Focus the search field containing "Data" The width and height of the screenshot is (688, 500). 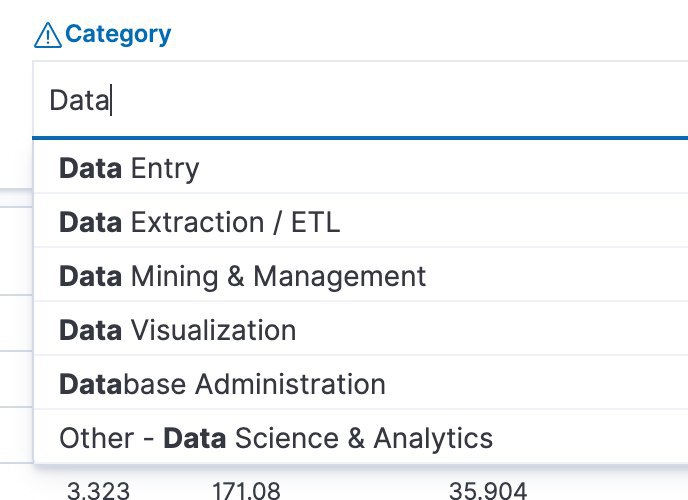pos(360,100)
